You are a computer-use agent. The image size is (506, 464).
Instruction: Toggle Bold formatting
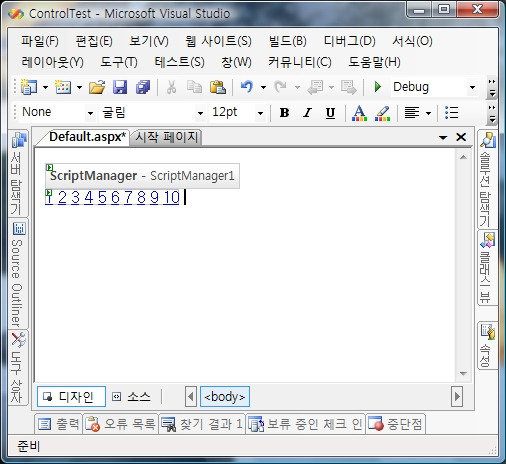coord(284,113)
